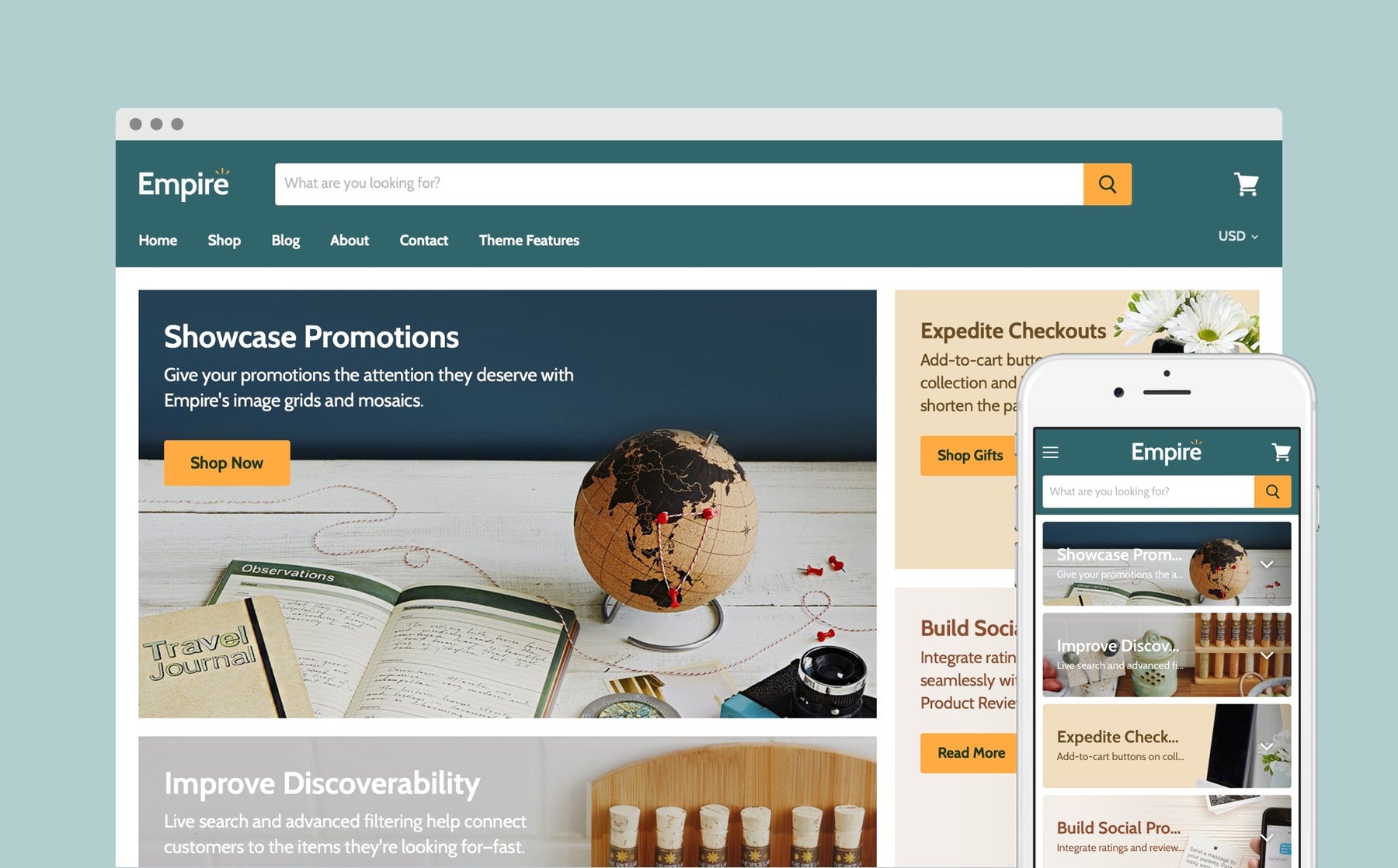Viewport: 1398px width, 868px height.
Task: Select the Theme Features menu item
Action: [x=529, y=241]
